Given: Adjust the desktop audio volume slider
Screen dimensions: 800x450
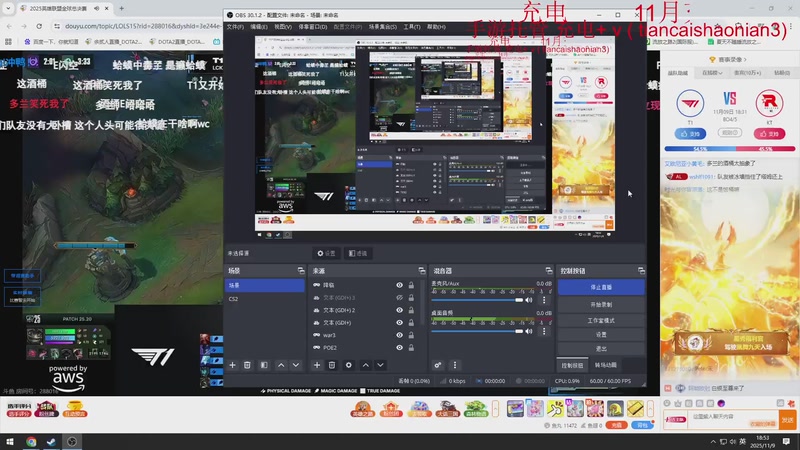Looking at the screenshot, I should point(477,331).
